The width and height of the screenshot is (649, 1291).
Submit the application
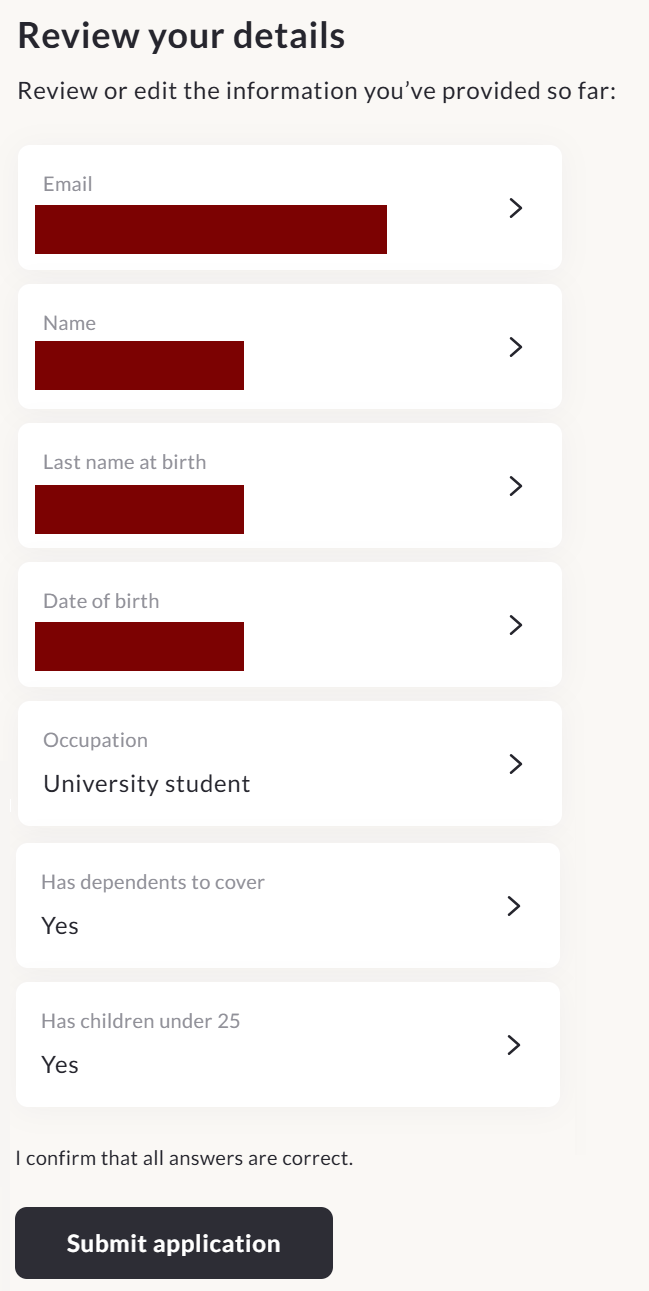[x=174, y=1243]
